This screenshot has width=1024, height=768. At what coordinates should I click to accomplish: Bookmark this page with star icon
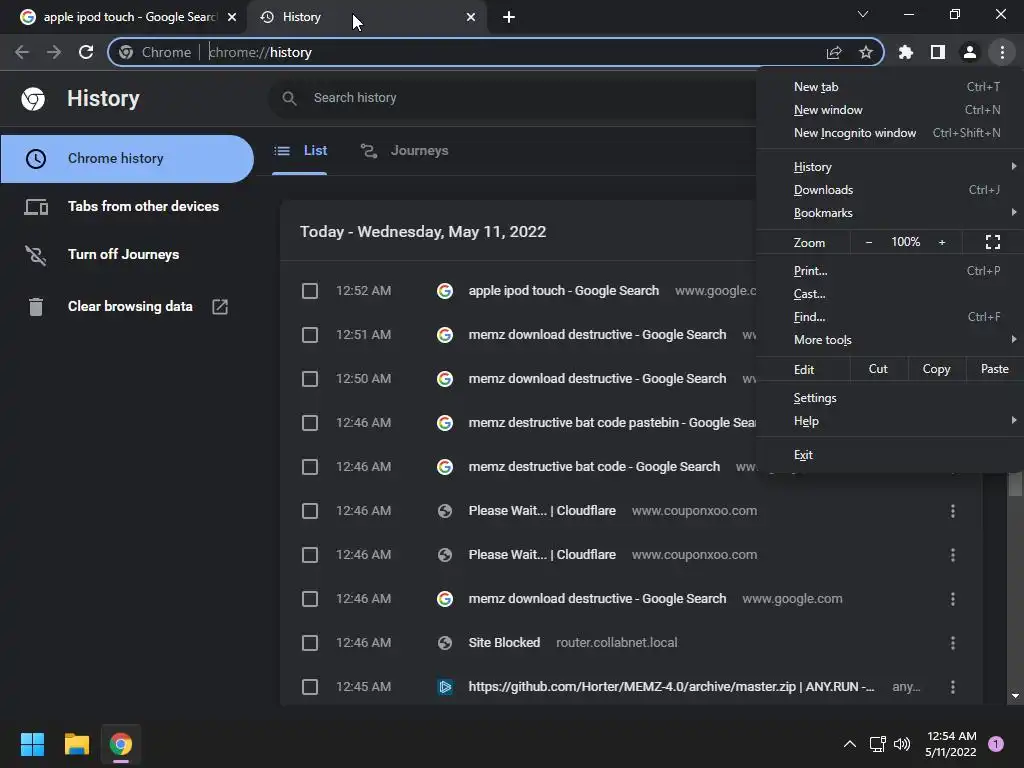pos(866,52)
